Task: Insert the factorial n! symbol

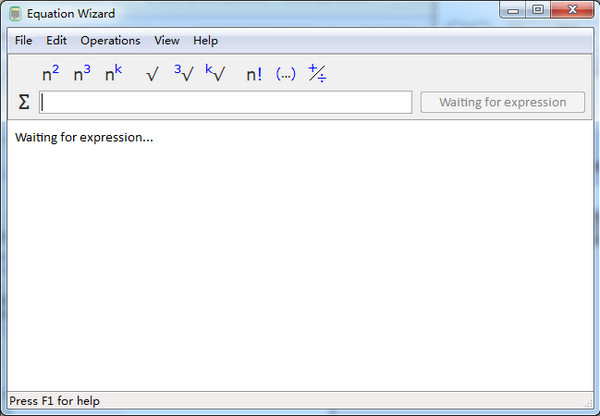Action: pyautogui.click(x=254, y=74)
